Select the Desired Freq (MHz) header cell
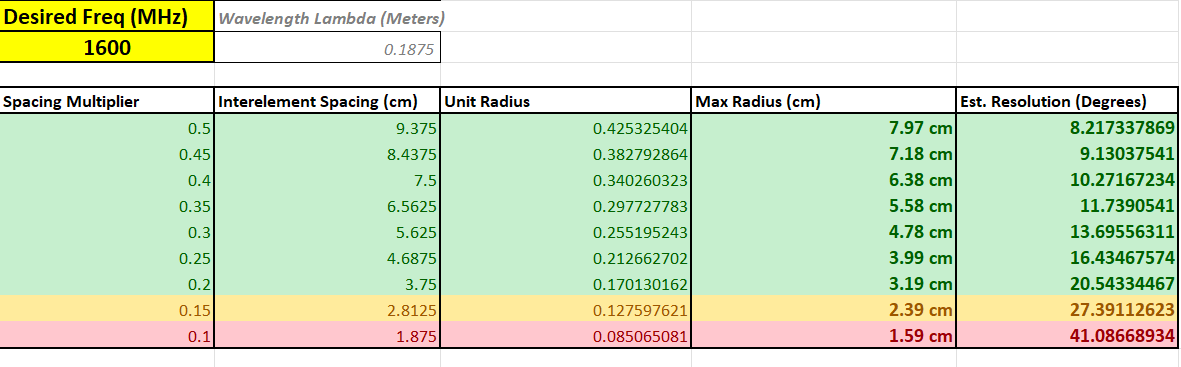The image size is (1181, 367). click(x=107, y=17)
